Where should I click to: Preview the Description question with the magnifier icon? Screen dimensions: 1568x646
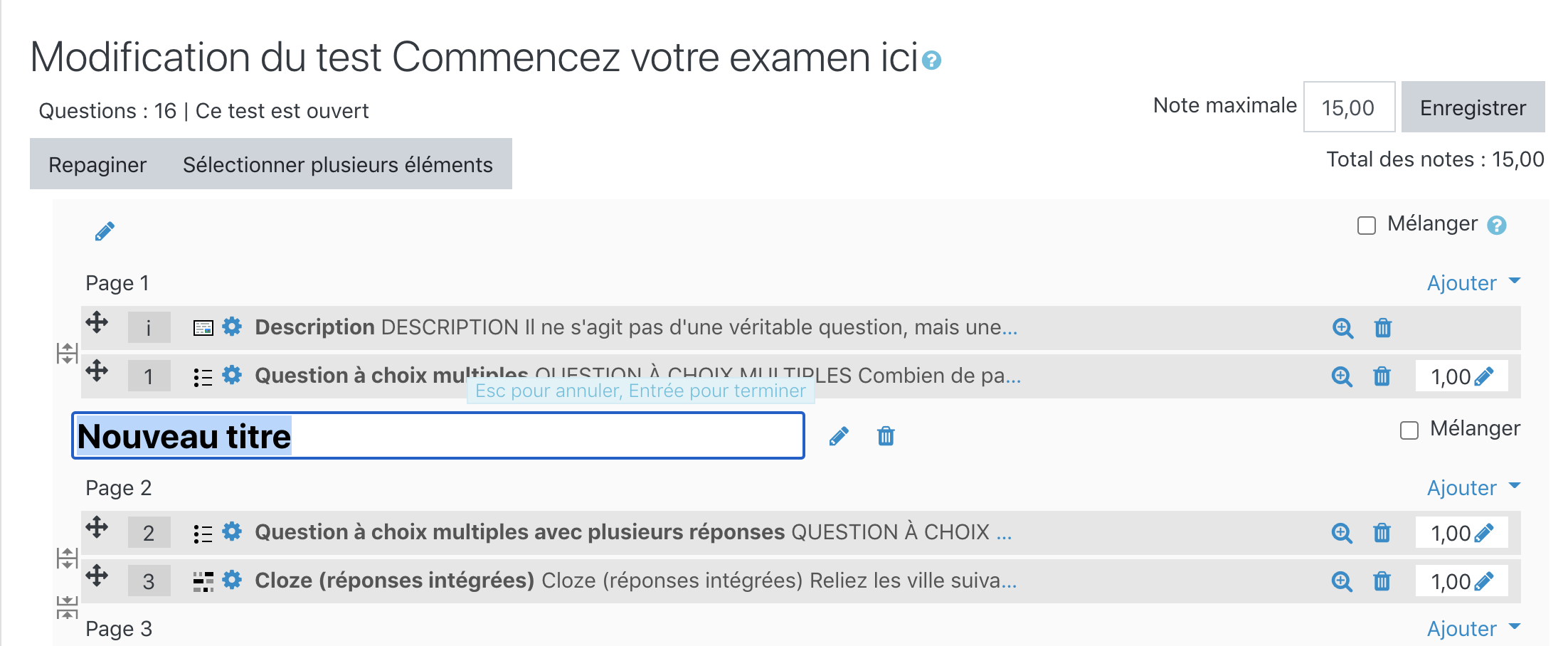pyautogui.click(x=1342, y=328)
